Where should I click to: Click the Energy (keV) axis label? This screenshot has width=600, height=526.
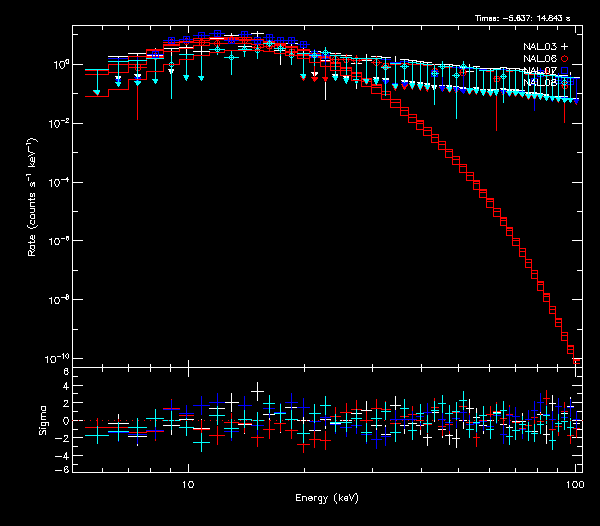pos(326,497)
